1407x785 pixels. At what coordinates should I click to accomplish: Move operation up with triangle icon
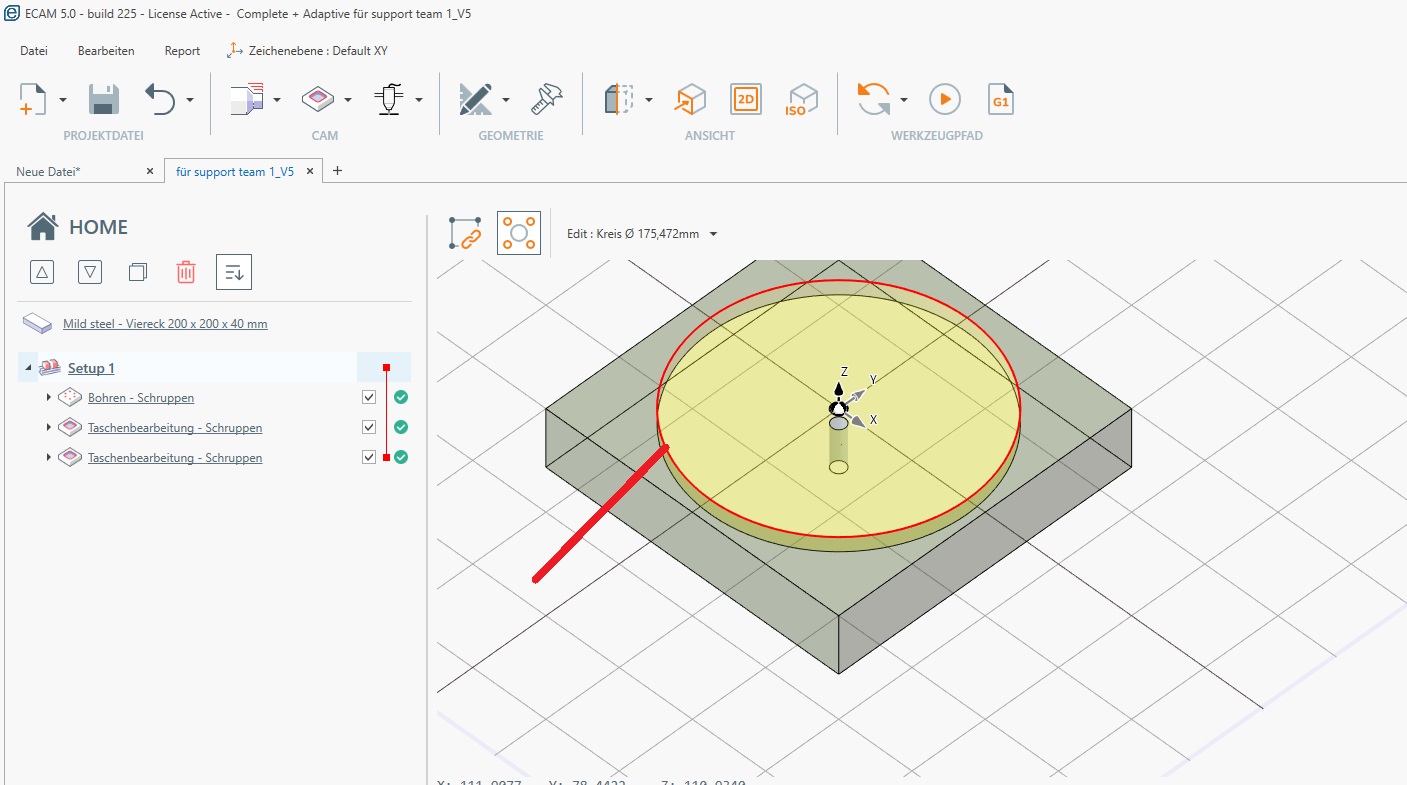pos(42,272)
